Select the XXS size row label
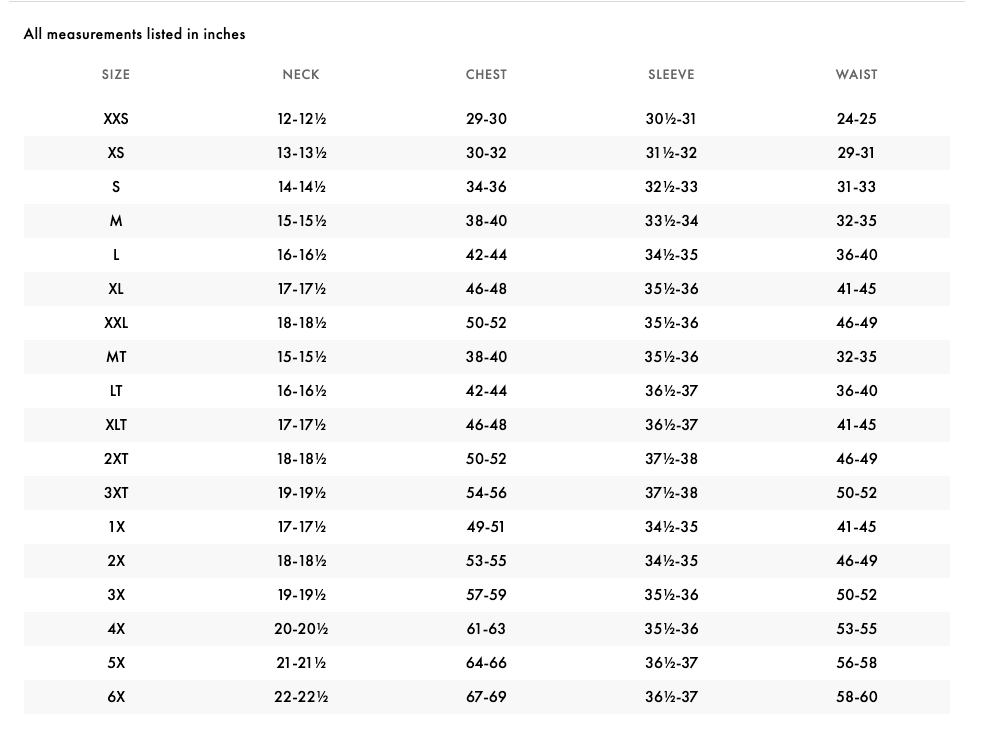 point(116,119)
